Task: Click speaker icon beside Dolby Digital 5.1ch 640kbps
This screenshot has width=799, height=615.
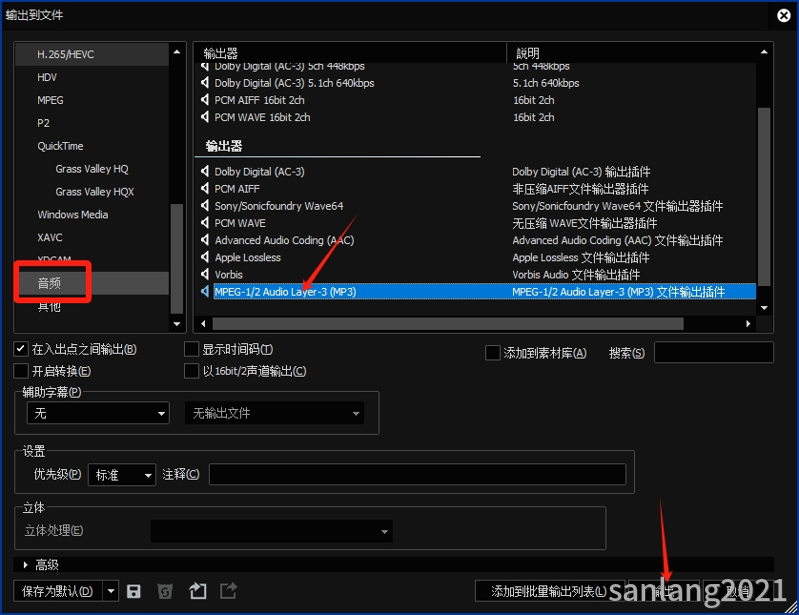Action: click(205, 83)
